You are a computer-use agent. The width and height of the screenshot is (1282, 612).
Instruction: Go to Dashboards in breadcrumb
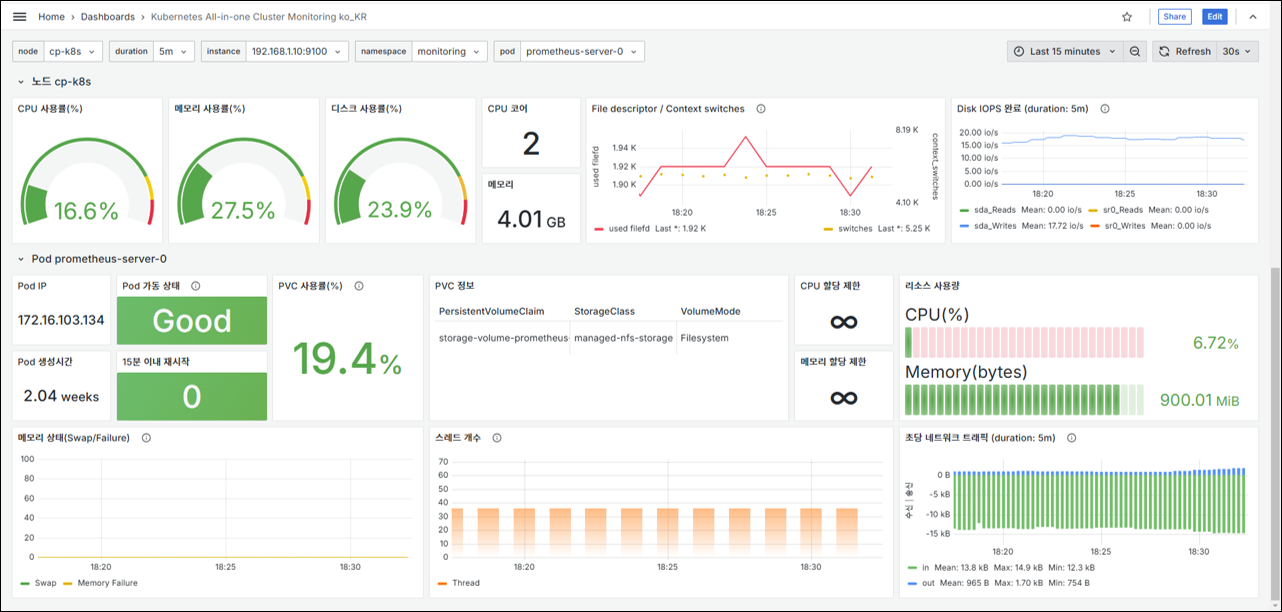107,17
